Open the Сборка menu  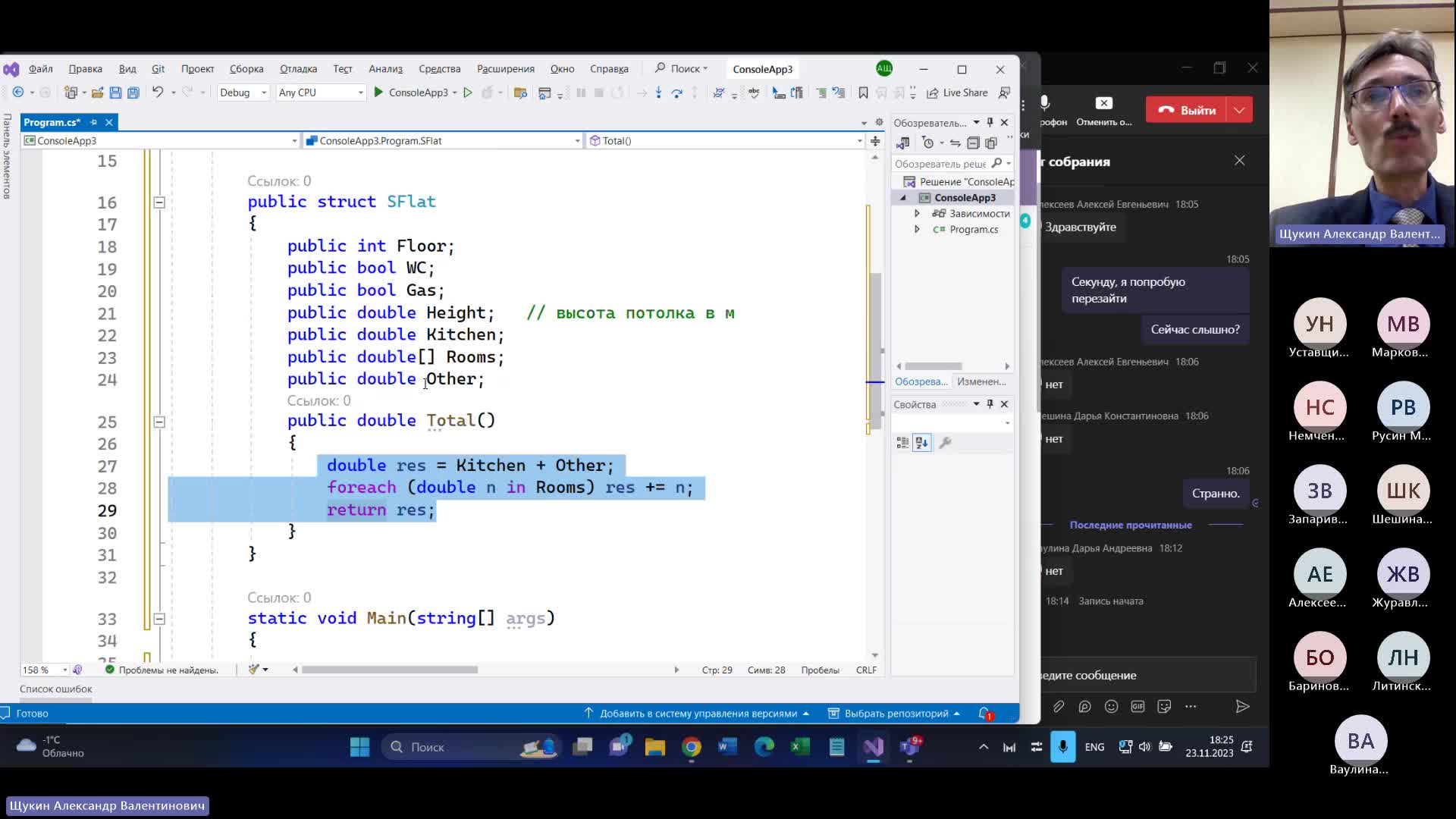tap(246, 68)
